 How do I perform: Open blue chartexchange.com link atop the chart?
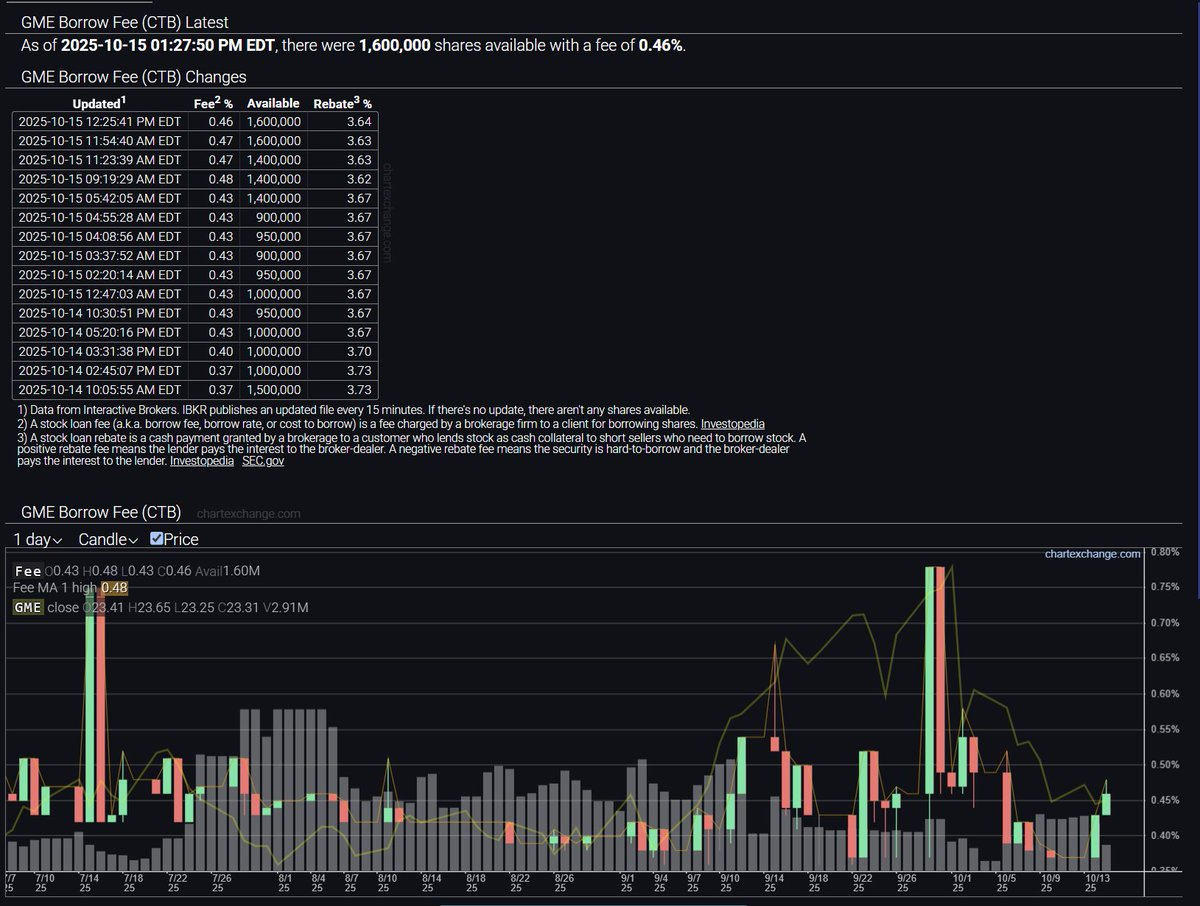coord(1093,553)
